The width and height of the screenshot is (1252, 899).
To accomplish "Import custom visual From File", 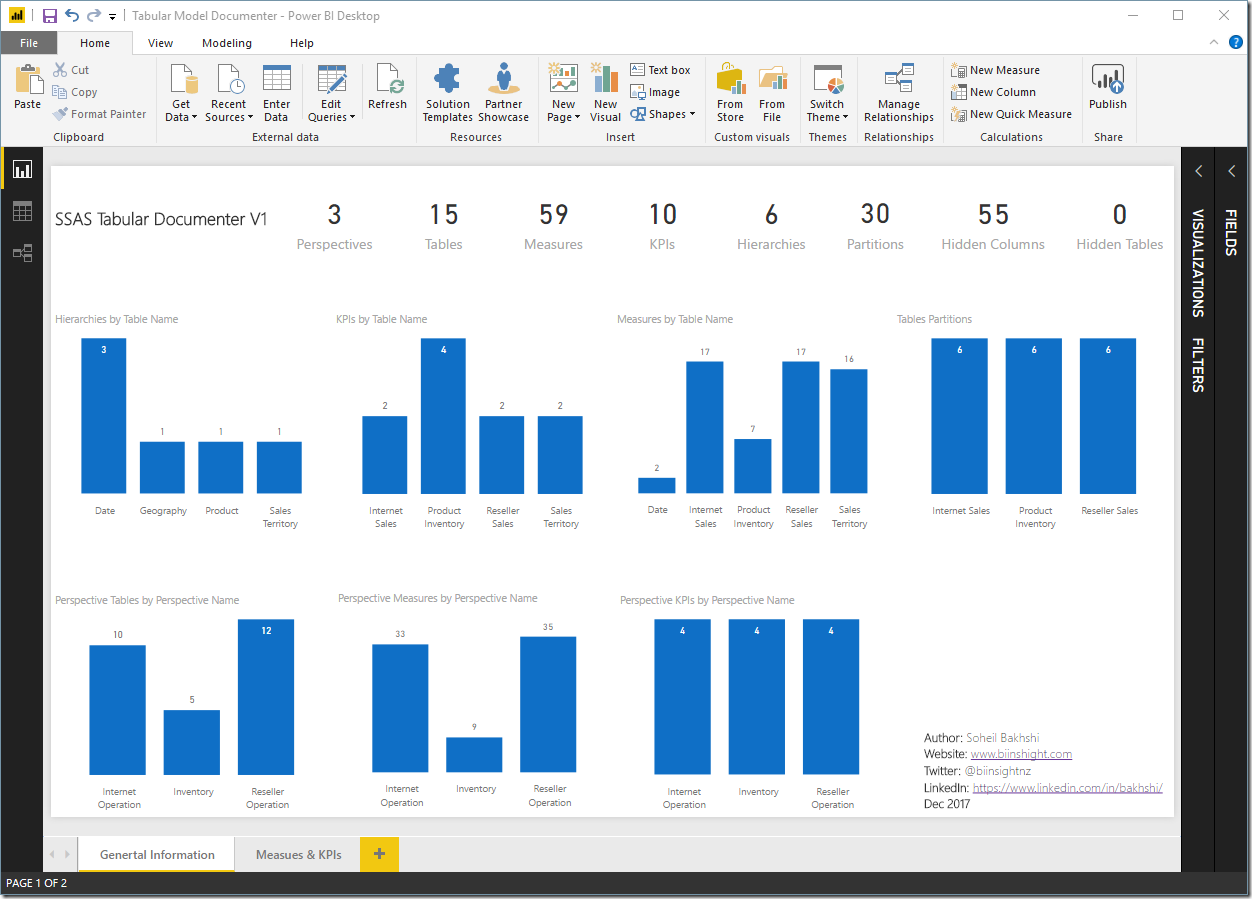I will click(772, 92).
